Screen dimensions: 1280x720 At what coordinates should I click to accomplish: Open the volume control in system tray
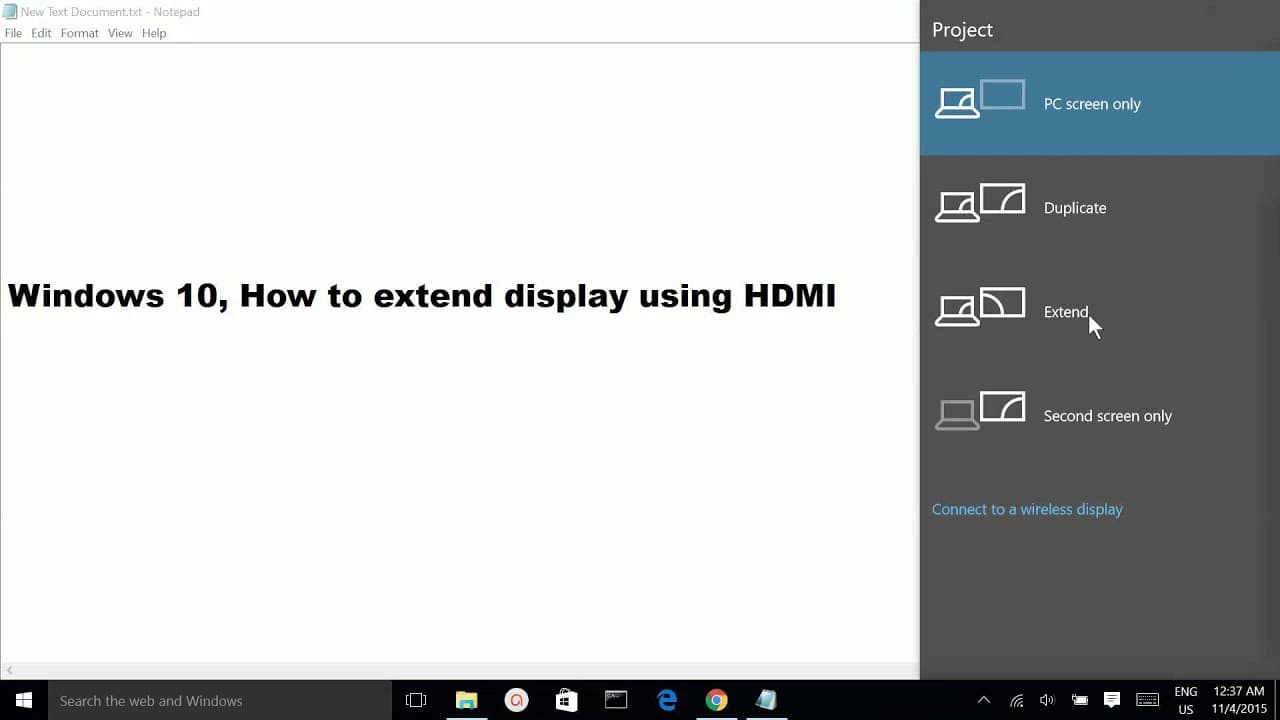coord(1047,700)
